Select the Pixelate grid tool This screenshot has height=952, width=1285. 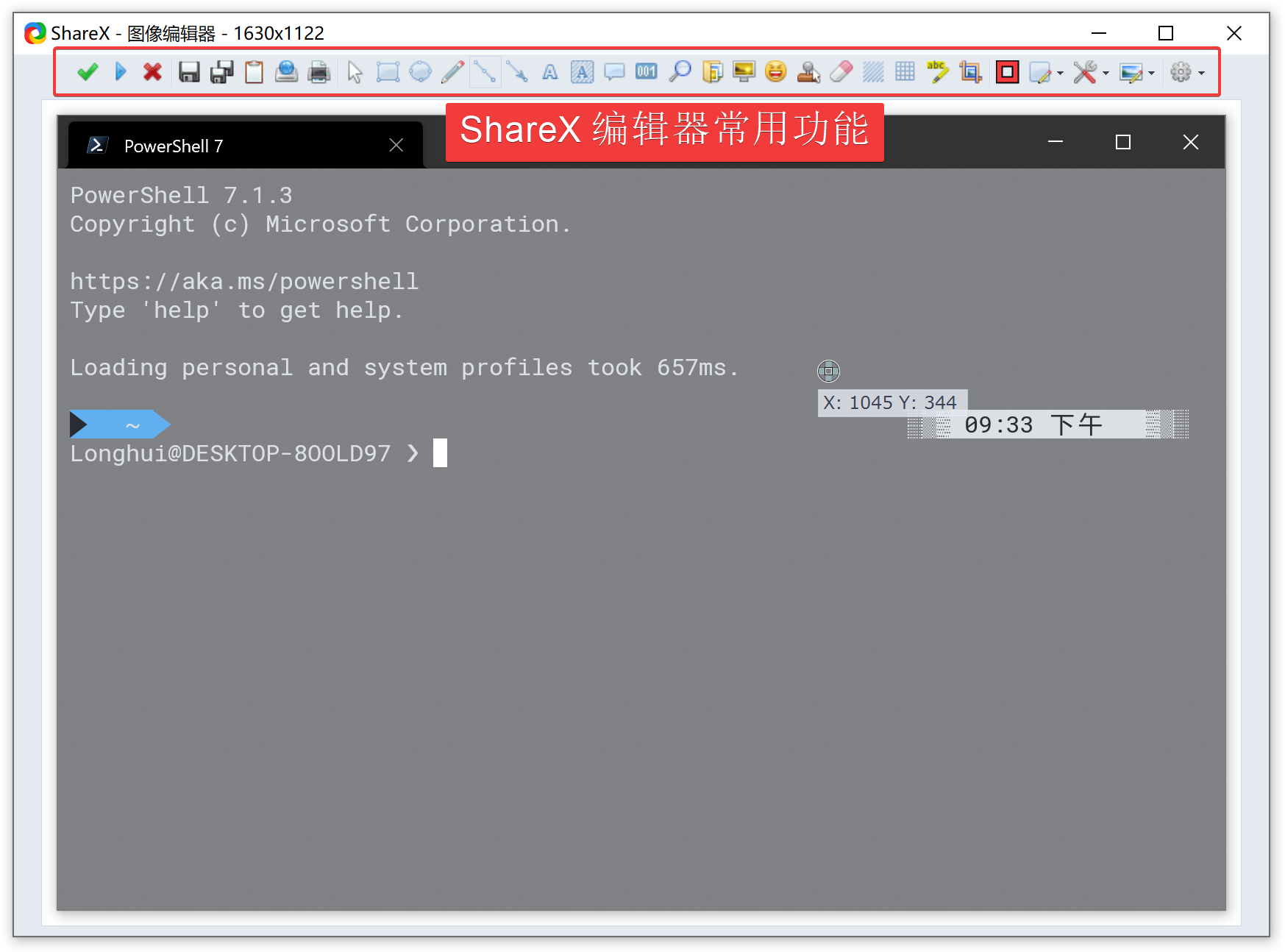point(905,72)
